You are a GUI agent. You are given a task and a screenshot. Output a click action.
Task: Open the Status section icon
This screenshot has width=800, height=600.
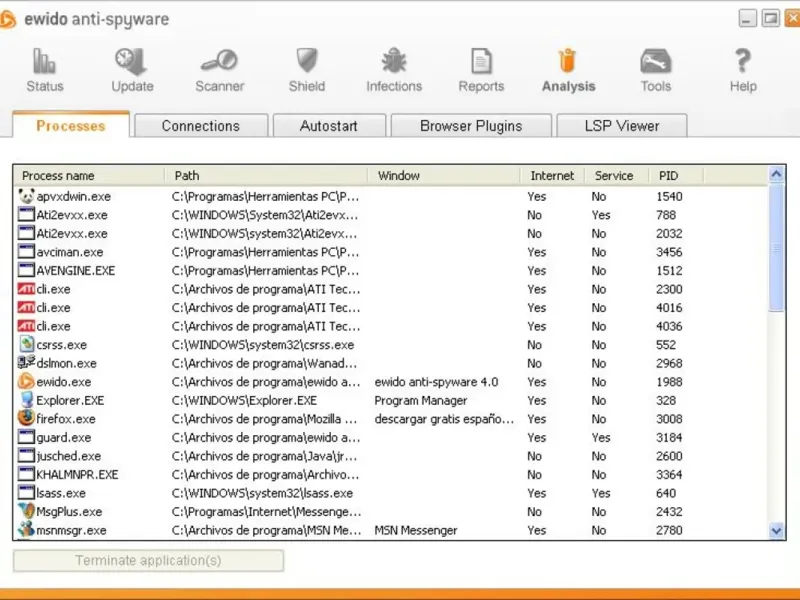tap(44, 61)
